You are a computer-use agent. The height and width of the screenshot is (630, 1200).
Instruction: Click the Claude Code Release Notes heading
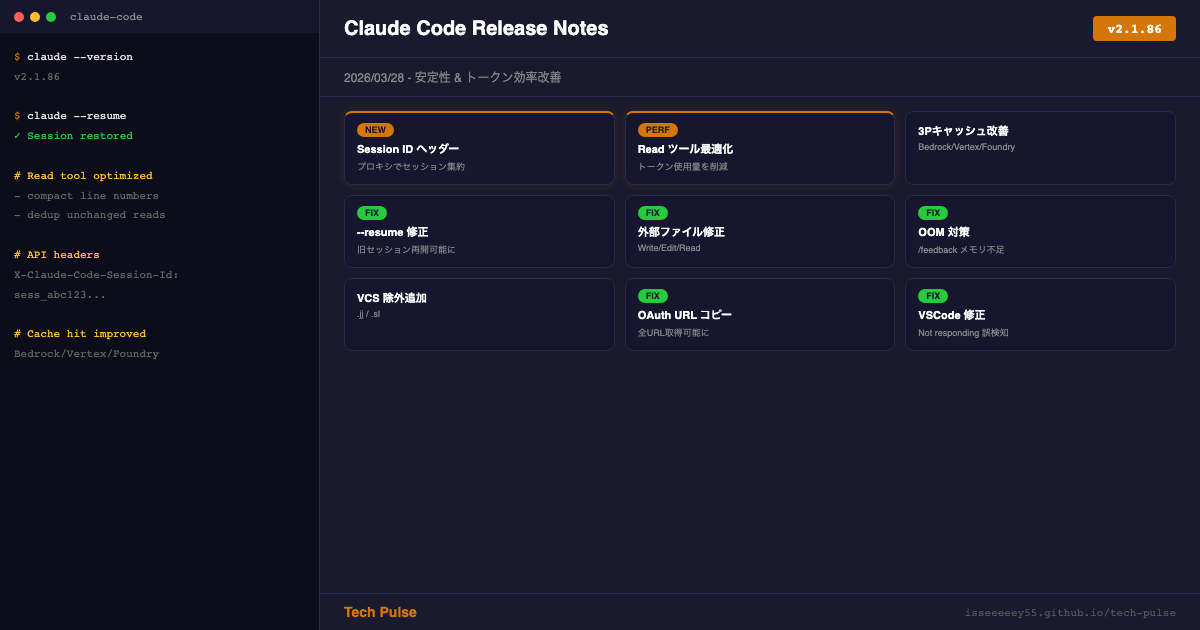[x=476, y=29]
